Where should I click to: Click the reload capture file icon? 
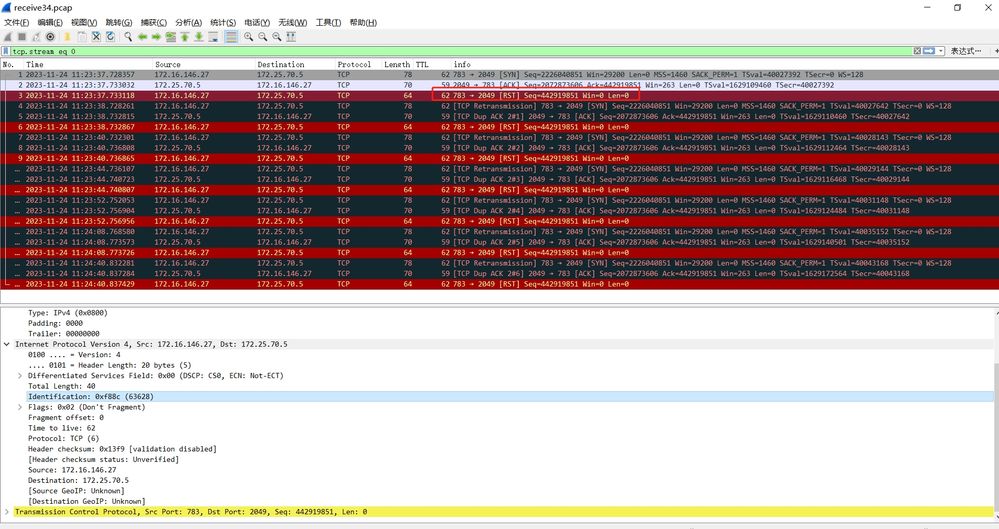[x=110, y=37]
